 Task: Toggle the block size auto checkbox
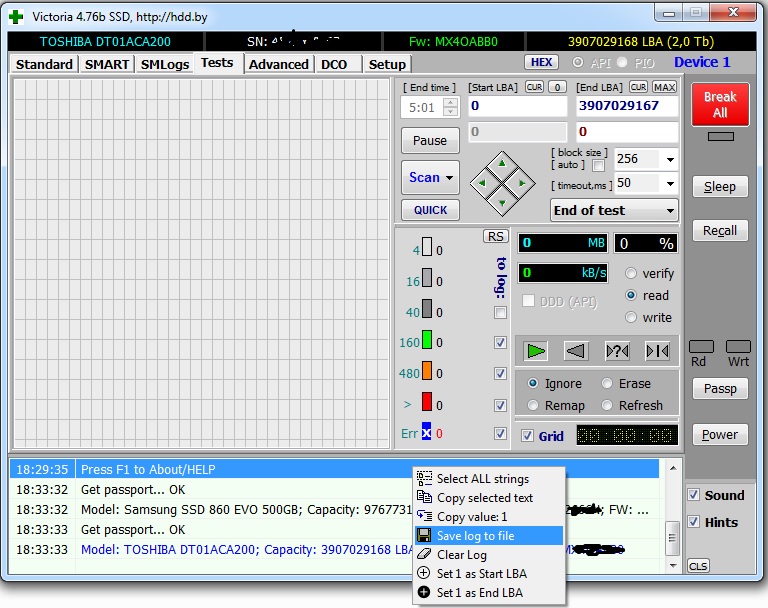pos(598,166)
